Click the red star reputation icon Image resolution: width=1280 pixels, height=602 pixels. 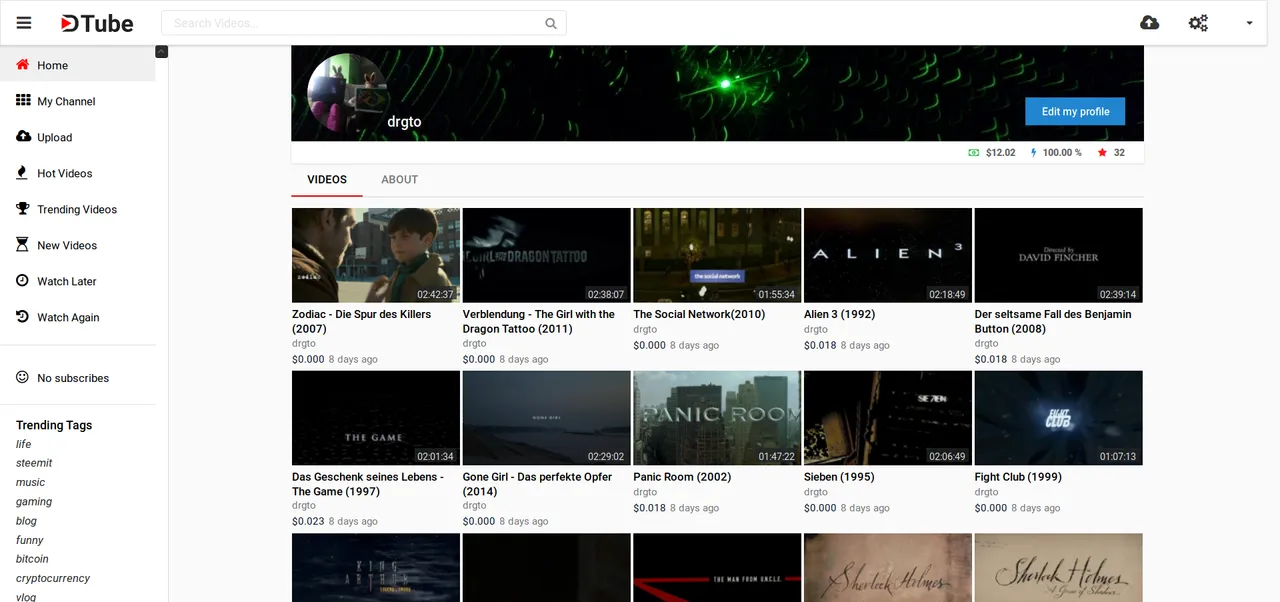pyautogui.click(x=1102, y=153)
